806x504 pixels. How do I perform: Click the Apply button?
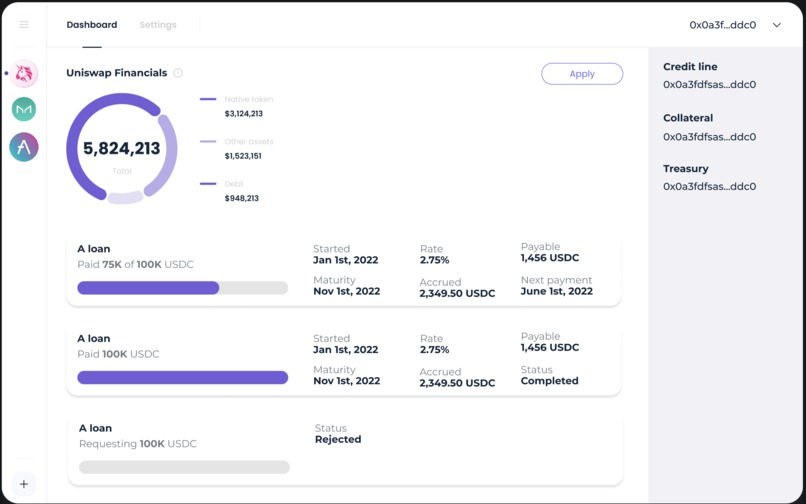pyautogui.click(x=582, y=74)
